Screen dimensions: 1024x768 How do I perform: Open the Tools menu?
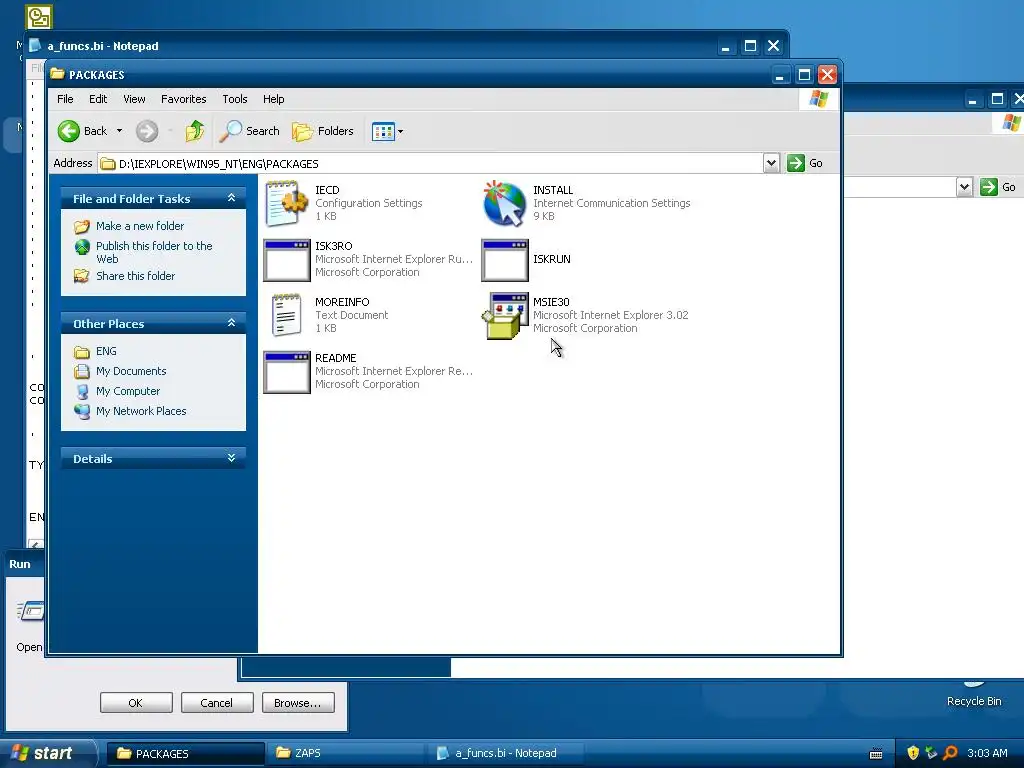pos(234,99)
